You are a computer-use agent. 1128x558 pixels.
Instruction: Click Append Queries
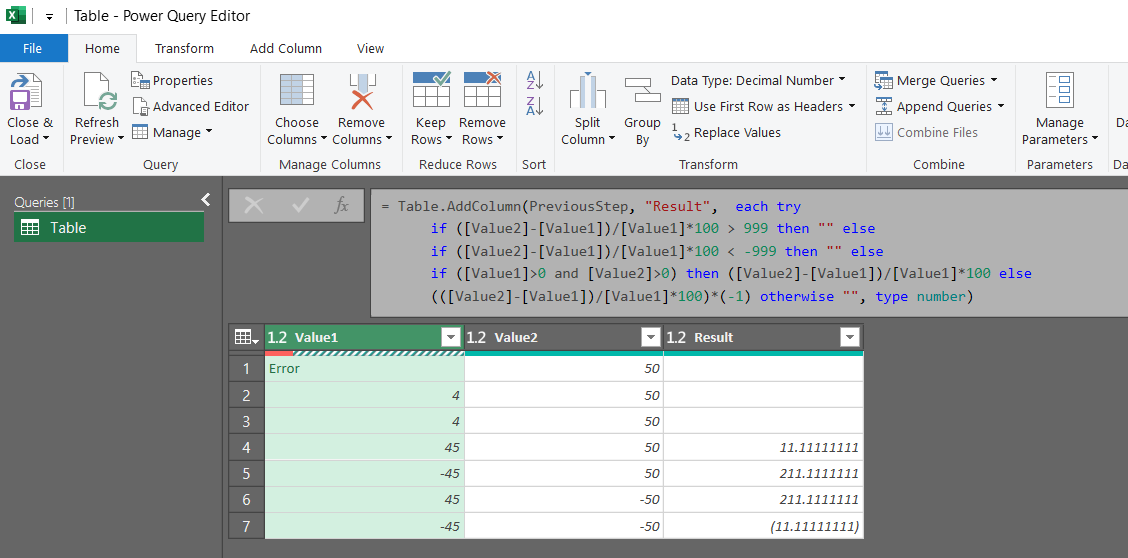pyautogui.click(x=939, y=106)
